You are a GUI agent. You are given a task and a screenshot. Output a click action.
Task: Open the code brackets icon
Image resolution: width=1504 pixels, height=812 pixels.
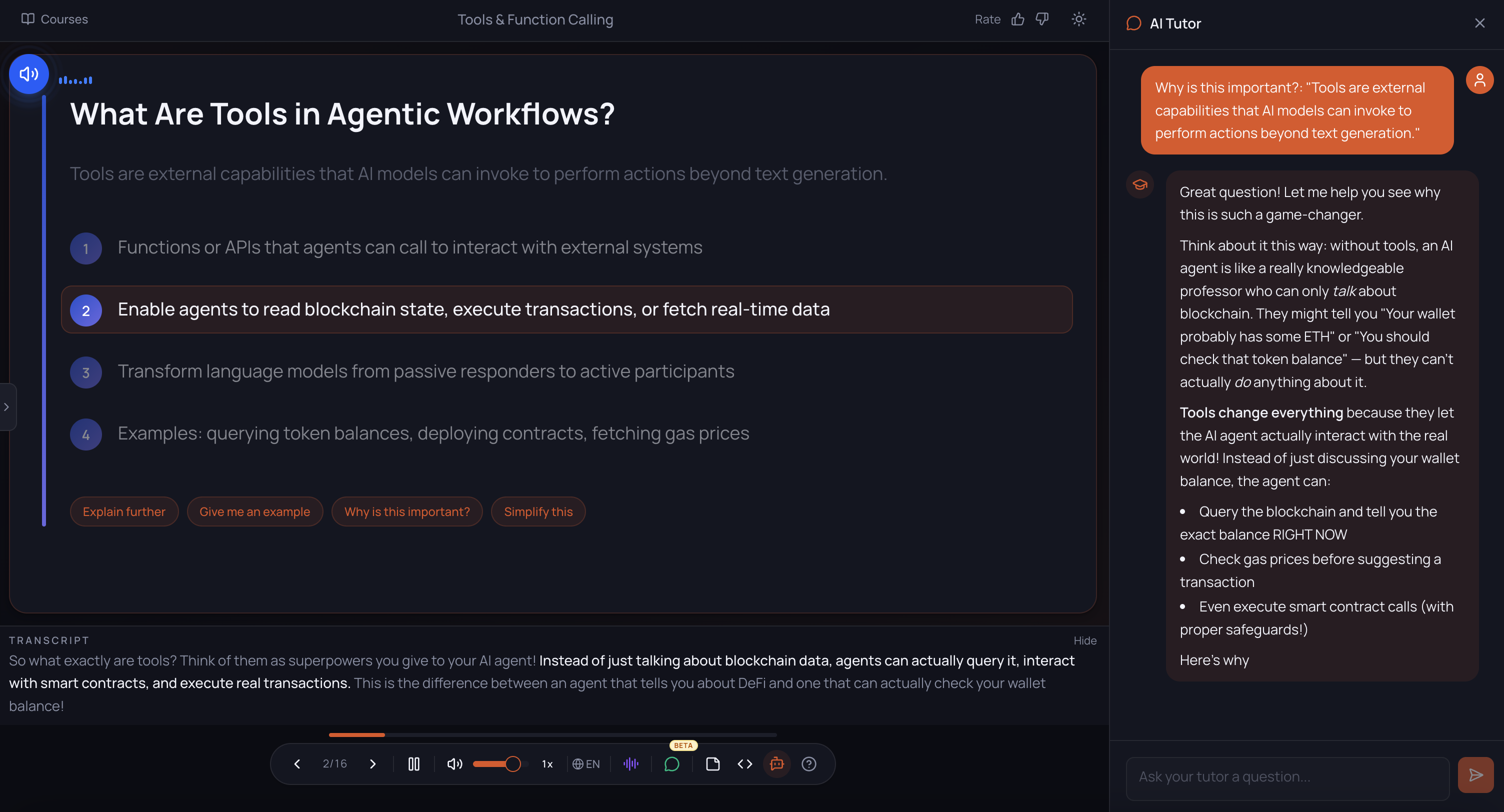(745, 763)
